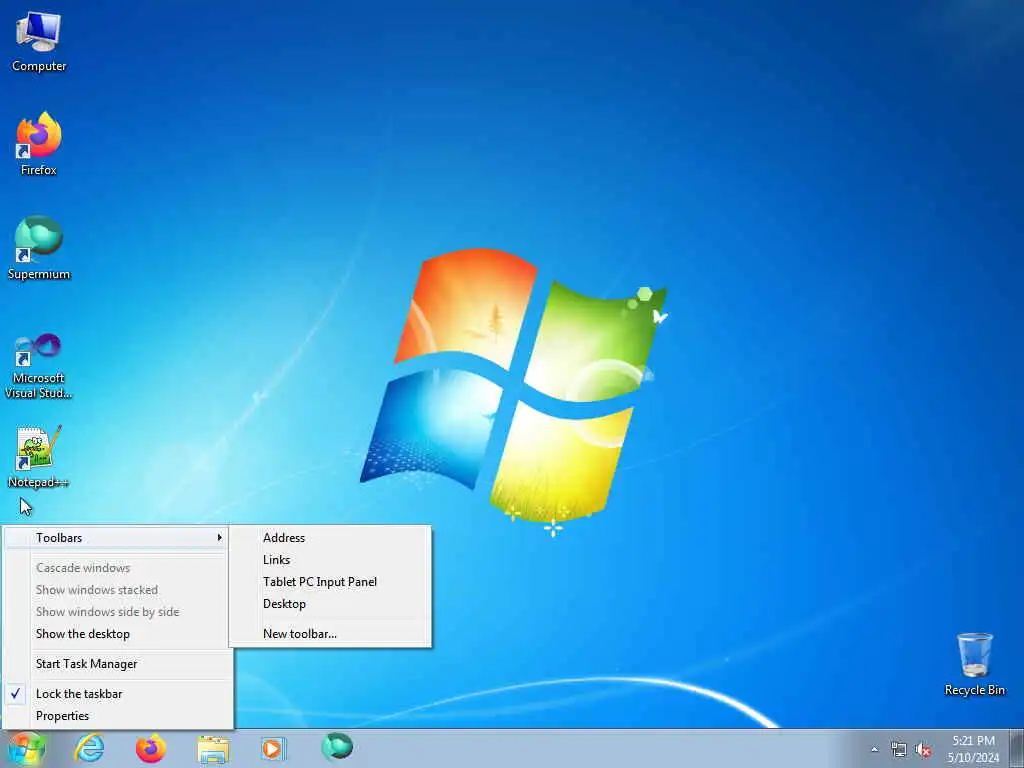
Task: Click the greyed Show windows side by side entry
Action: tap(118, 612)
